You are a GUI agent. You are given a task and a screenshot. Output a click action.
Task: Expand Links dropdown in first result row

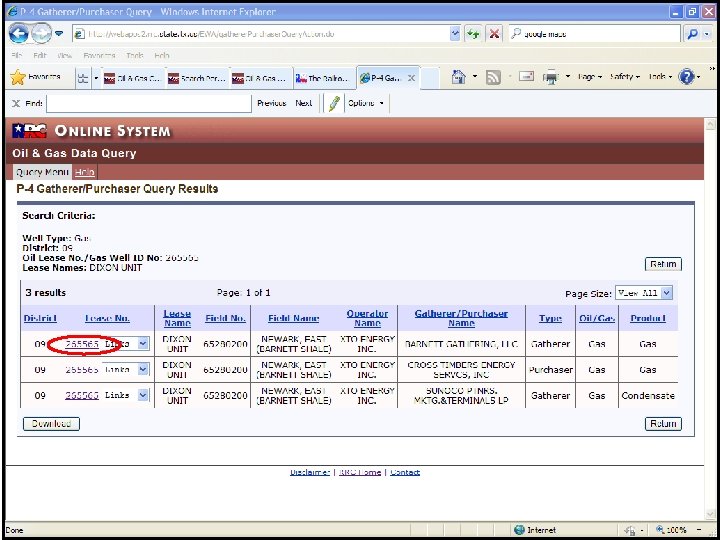click(143, 343)
